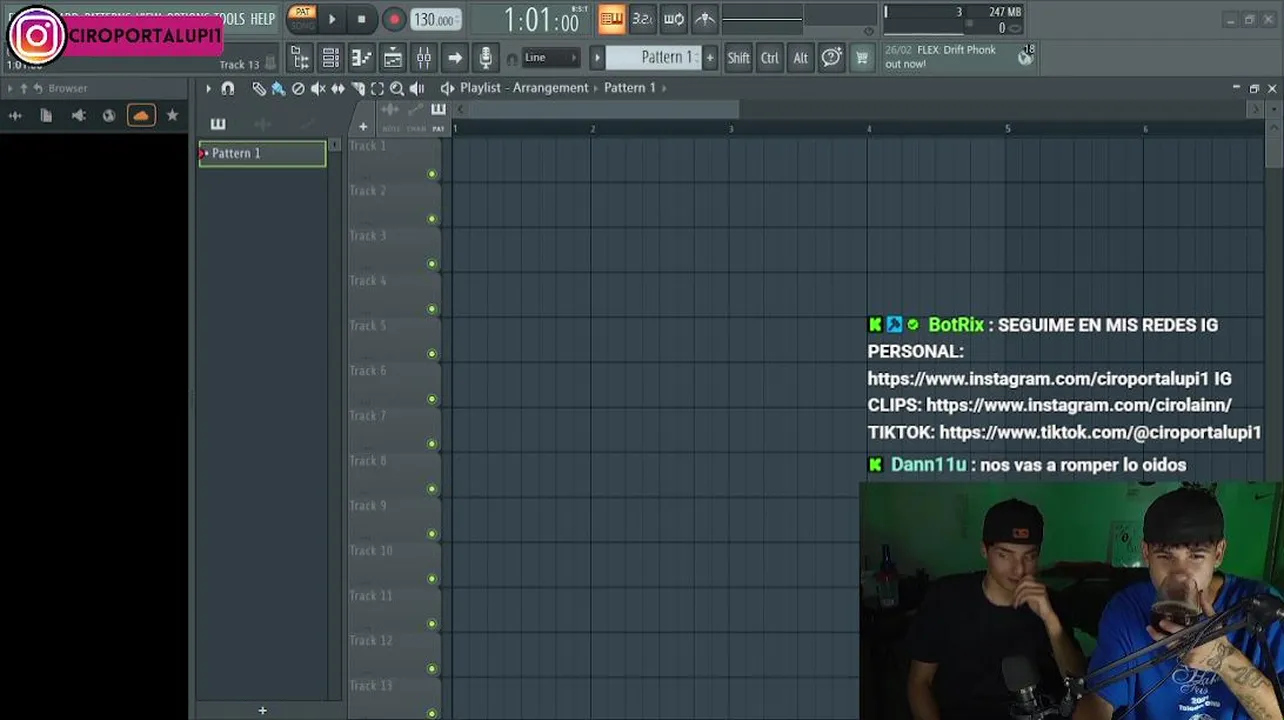The width and height of the screenshot is (1284, 720).
Task: Open the TOOLS menu
Action: point(228,19)
